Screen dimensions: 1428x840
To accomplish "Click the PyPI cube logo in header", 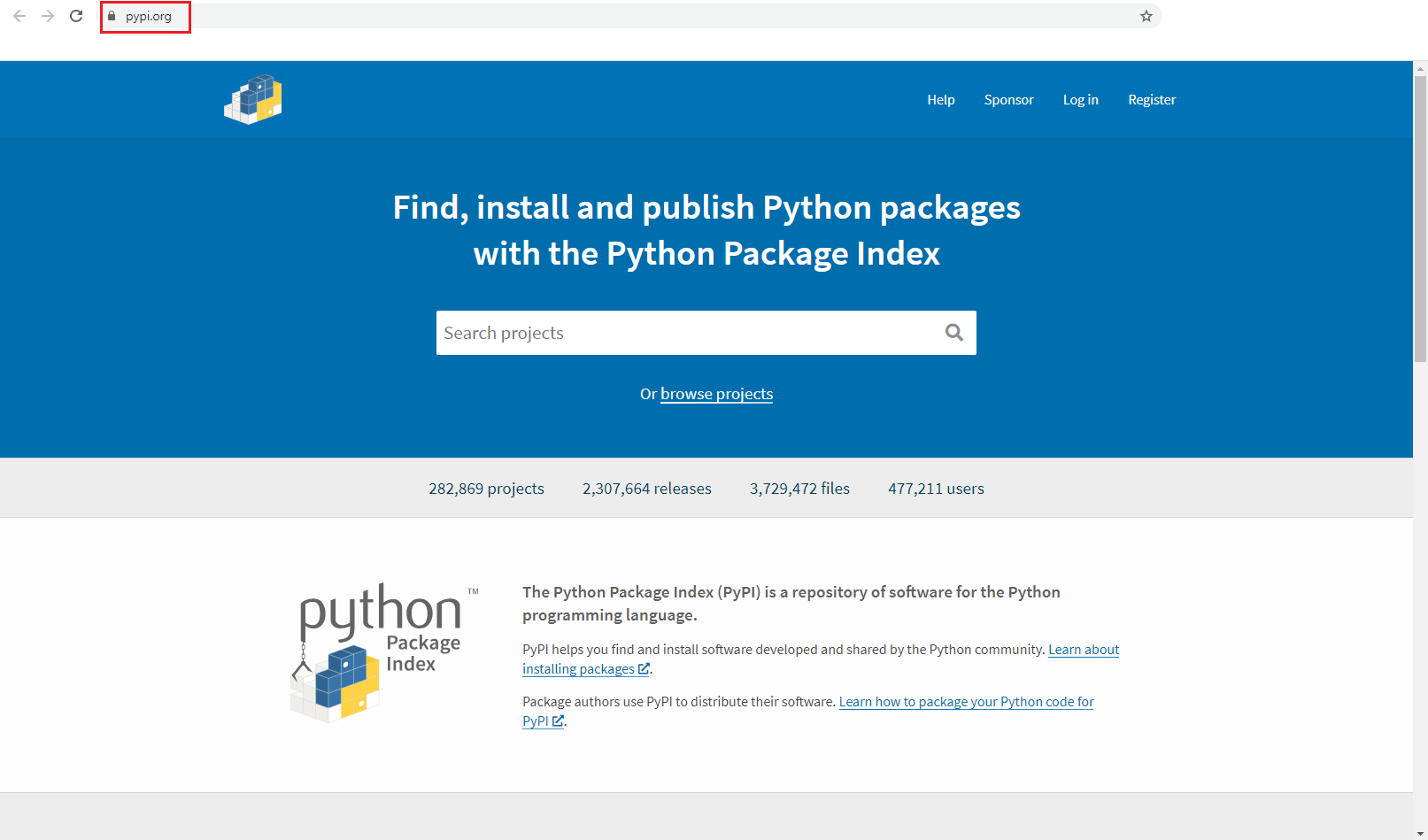I will 253,99.
